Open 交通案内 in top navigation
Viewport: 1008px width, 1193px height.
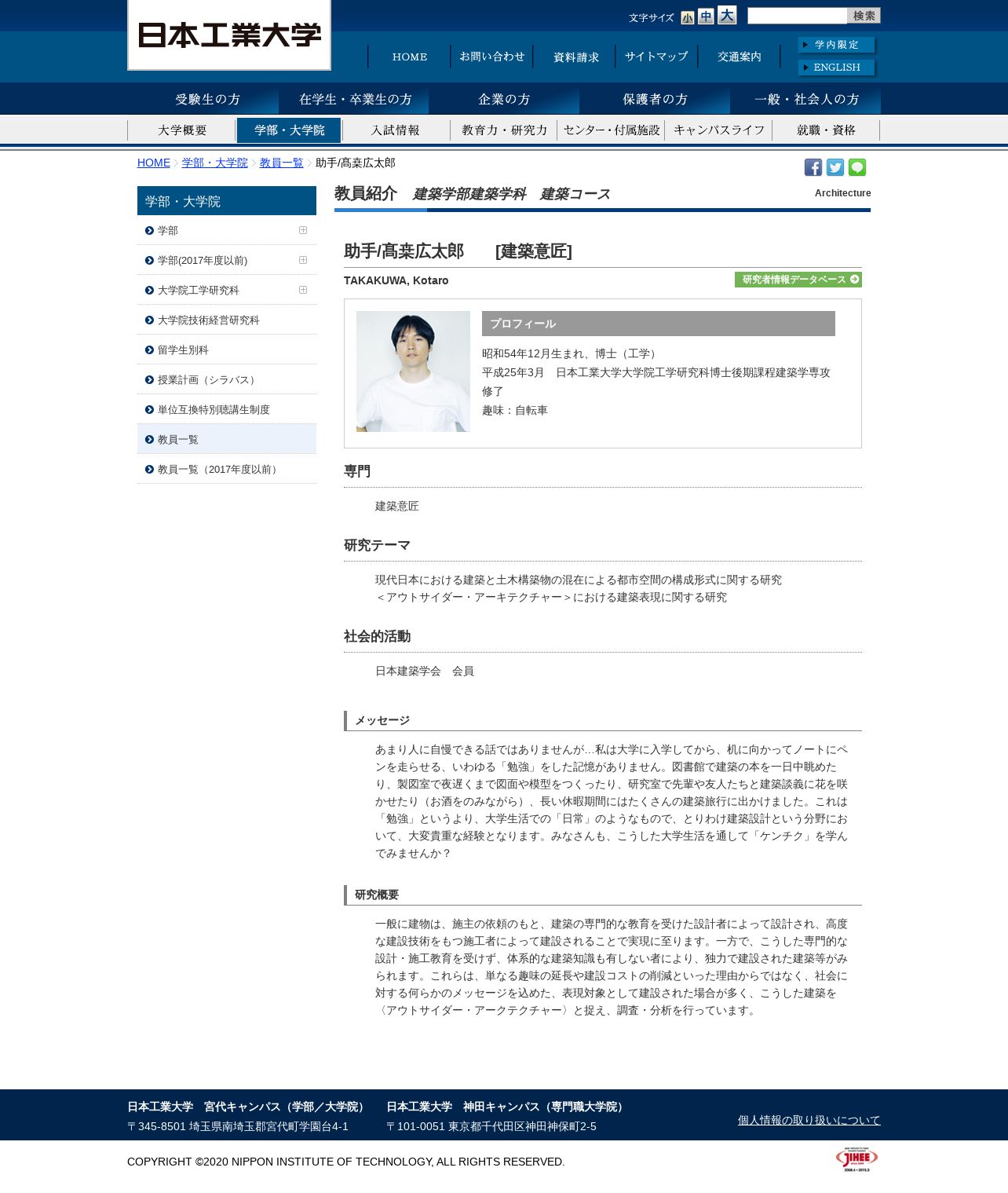click(x=740, y=57)
